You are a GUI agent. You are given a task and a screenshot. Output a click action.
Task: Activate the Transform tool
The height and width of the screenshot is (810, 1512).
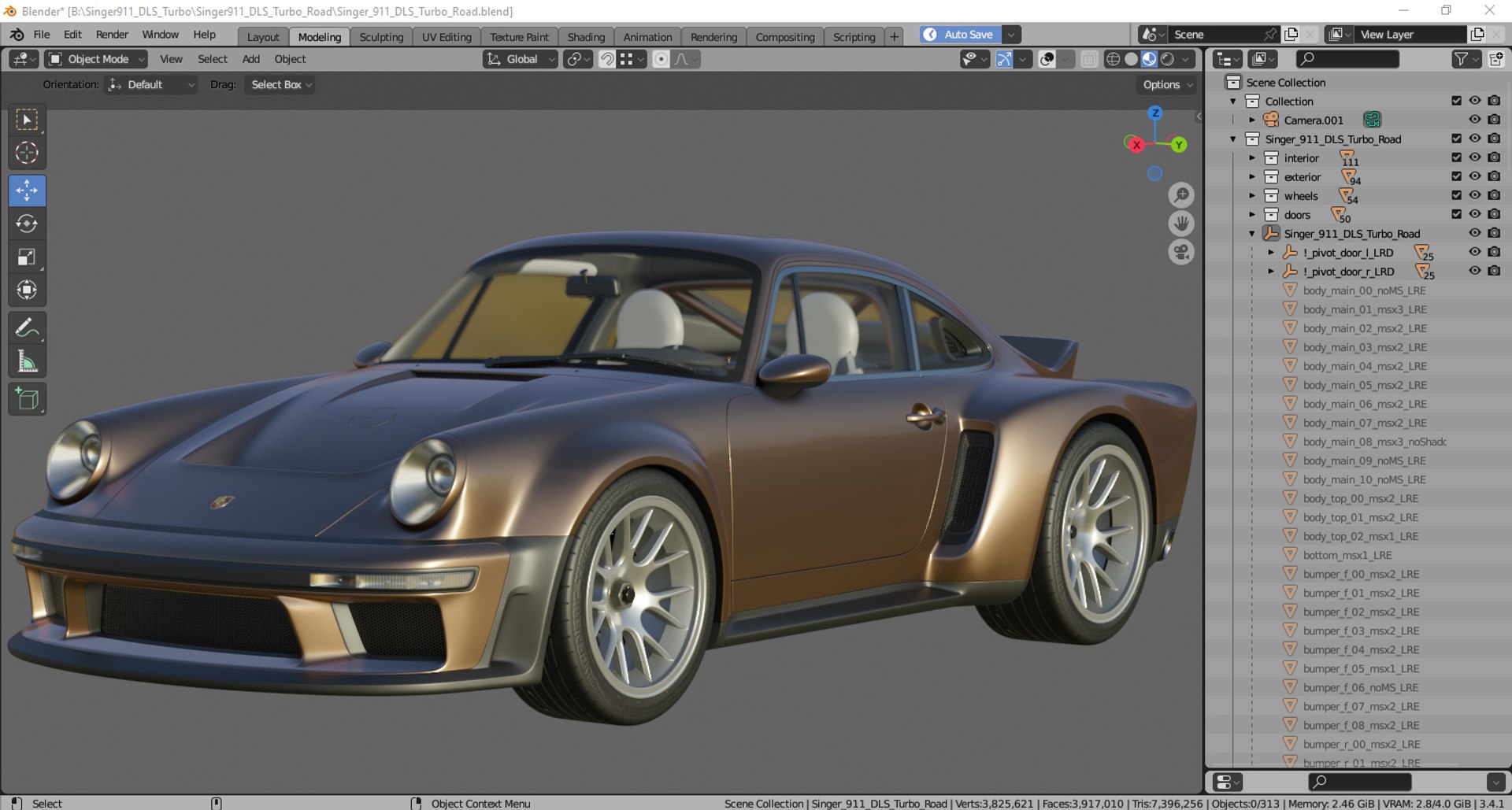pos(27,290)
